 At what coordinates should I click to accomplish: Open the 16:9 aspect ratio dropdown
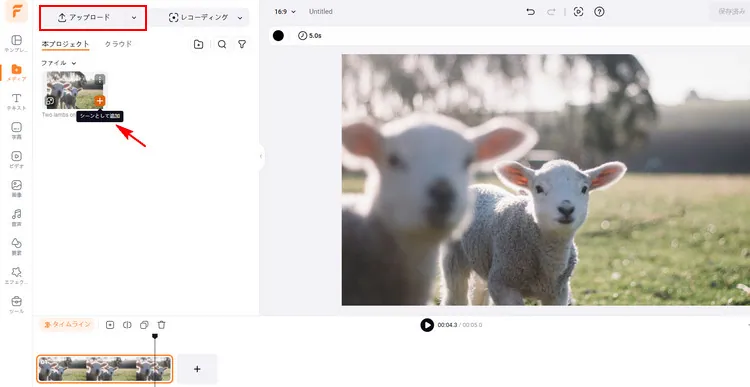285,11
